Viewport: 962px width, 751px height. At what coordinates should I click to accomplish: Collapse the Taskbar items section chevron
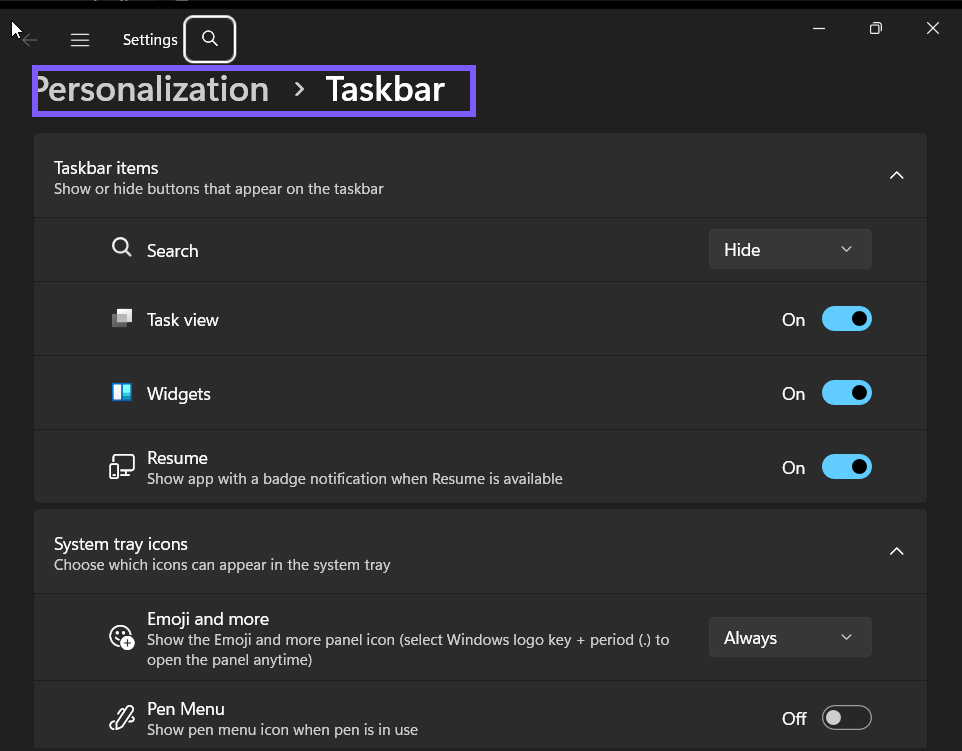(896, 175)
